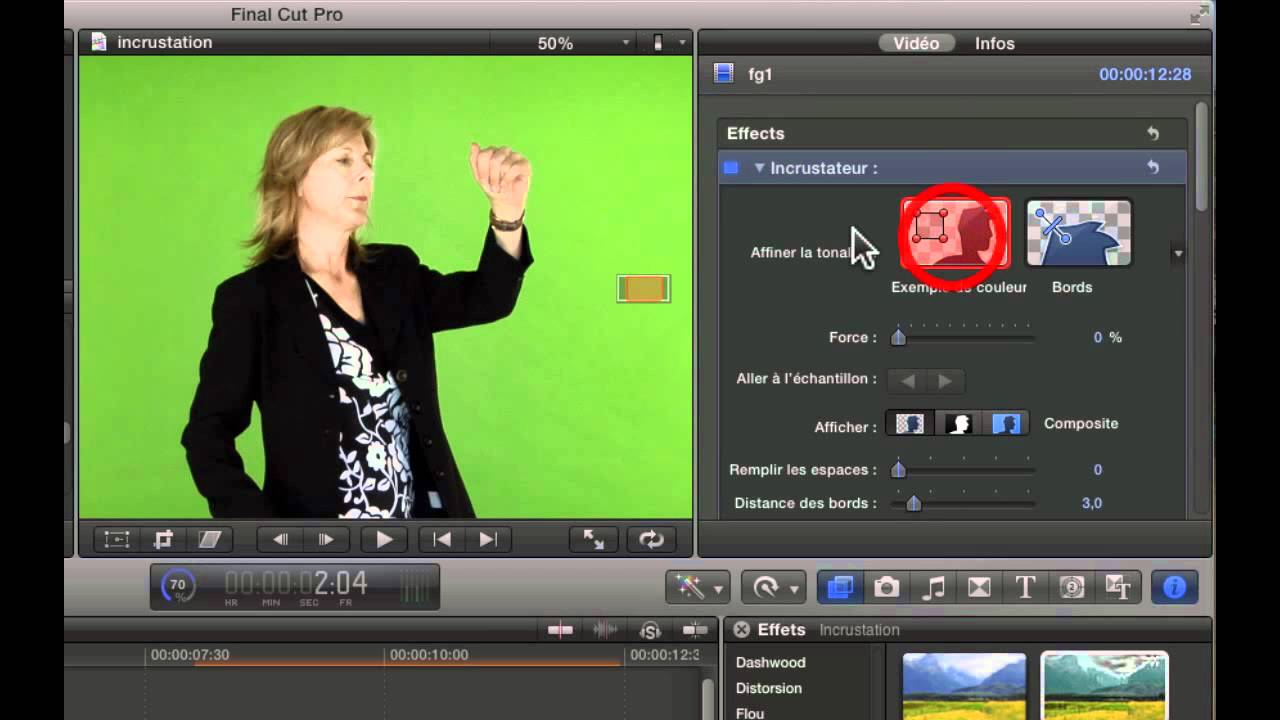Go to previous sample arrow
1280x720 pixels.
(907, 380)
